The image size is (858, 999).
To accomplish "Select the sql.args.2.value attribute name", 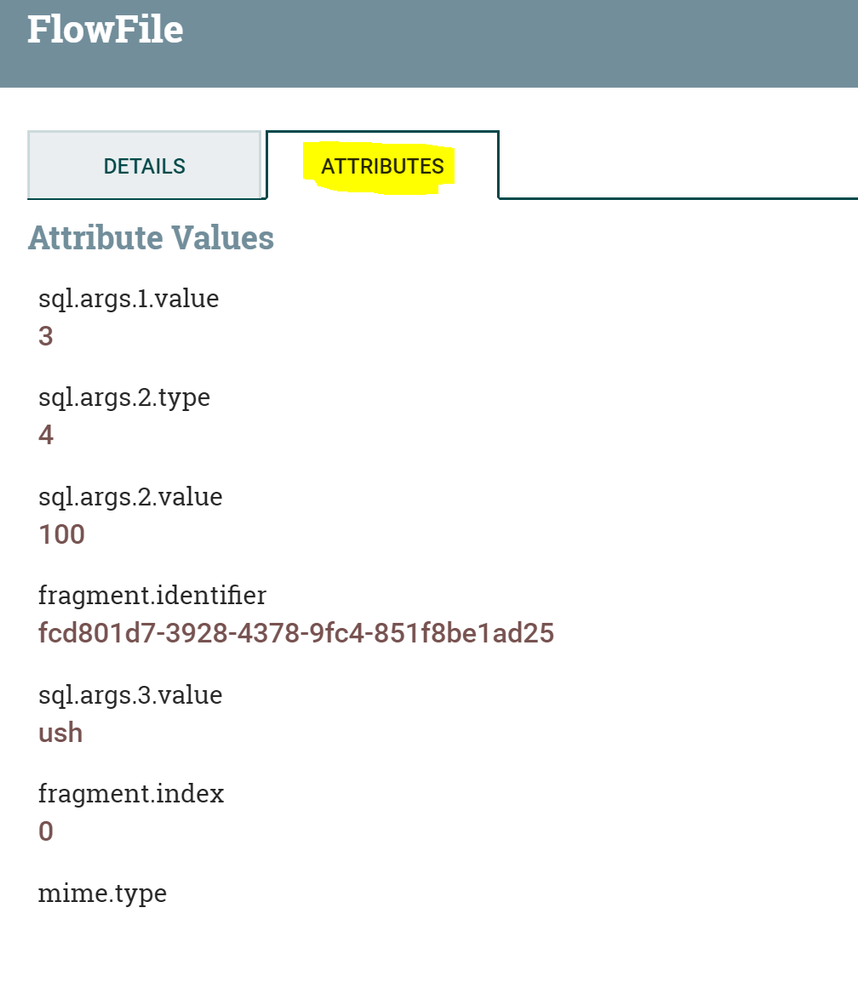I will (x=129, y=497).
